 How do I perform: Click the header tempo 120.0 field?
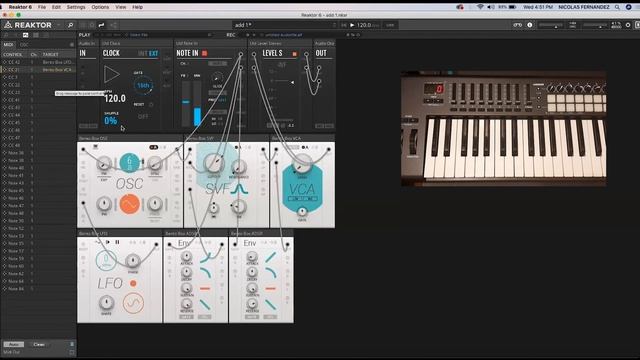coord(366,25)
